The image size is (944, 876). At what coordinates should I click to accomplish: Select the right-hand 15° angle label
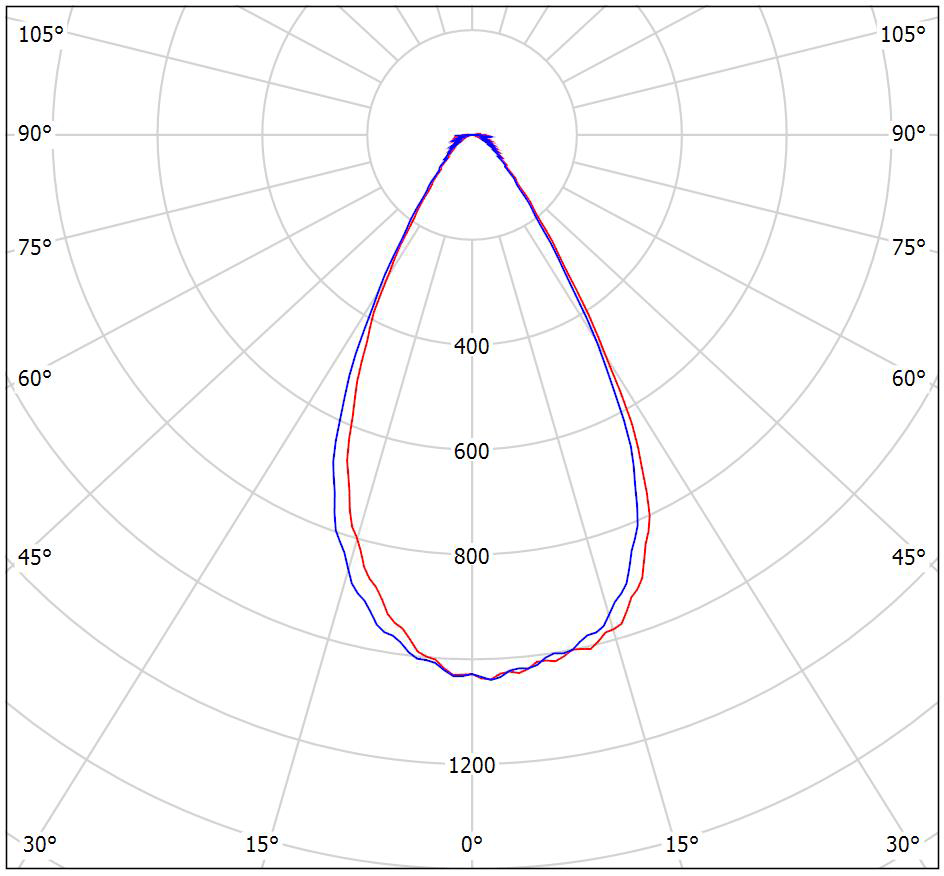pos(682,844)
